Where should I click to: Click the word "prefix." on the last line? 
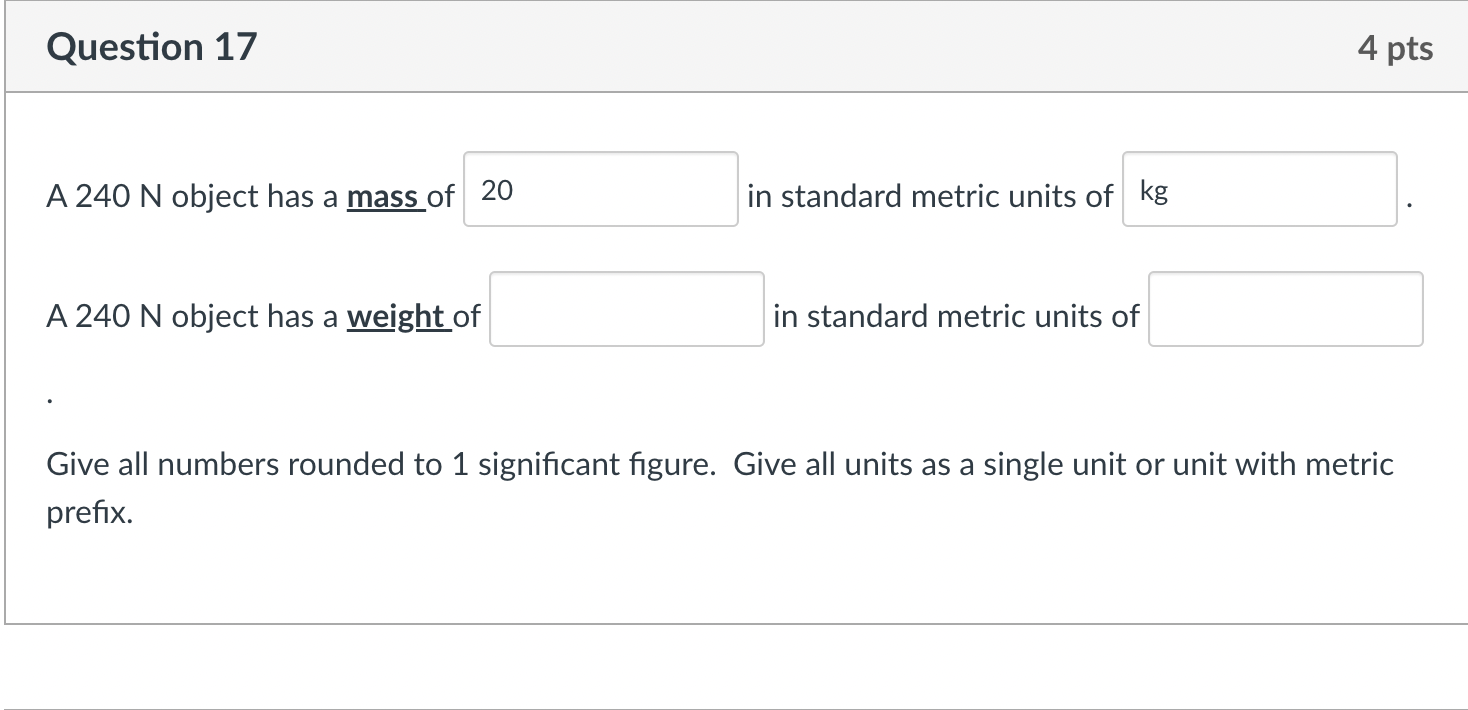90,514
